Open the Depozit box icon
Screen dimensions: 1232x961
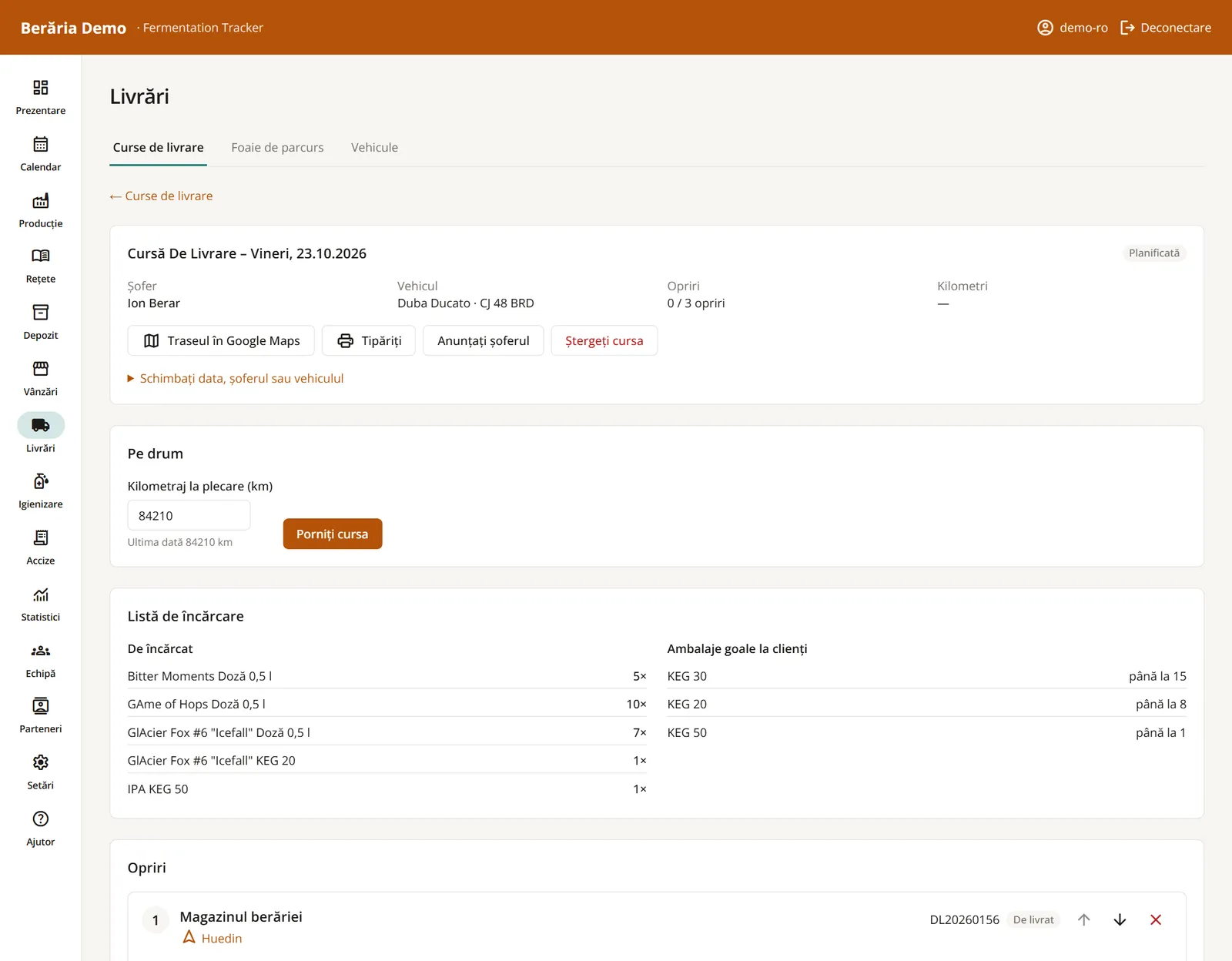[41, 312]
